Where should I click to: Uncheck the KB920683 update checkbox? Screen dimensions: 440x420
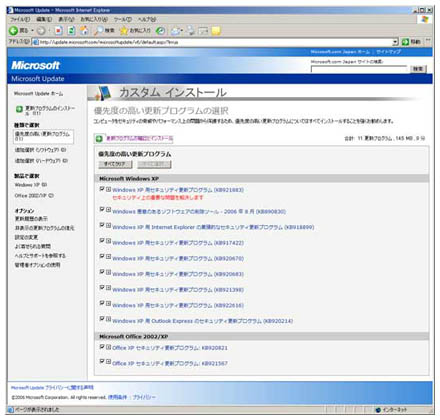pyautogui.click(x=102, y=272)
